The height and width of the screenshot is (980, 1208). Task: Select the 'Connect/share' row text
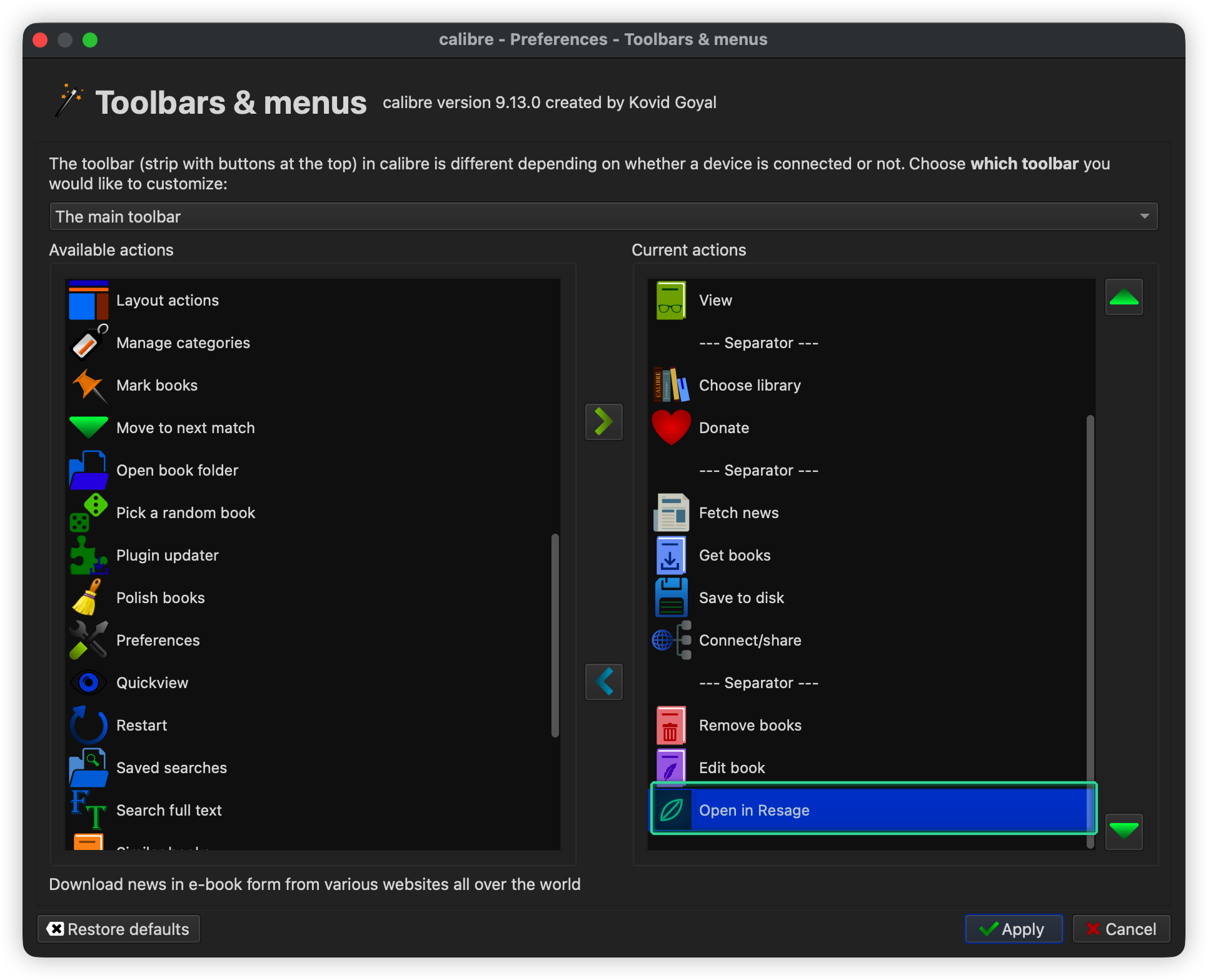point(750,641)
